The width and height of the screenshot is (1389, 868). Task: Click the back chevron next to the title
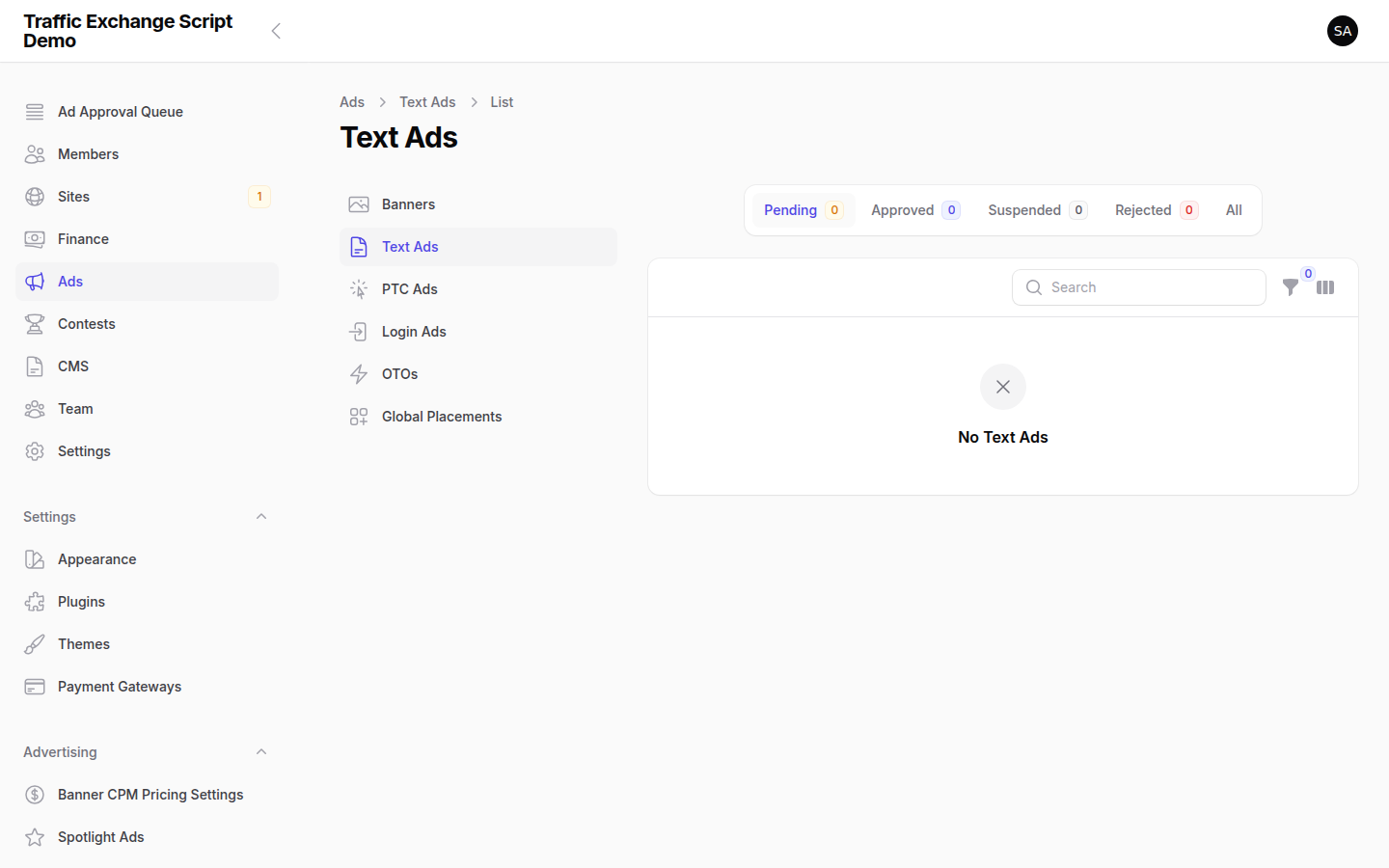click(x=276, y=30)
